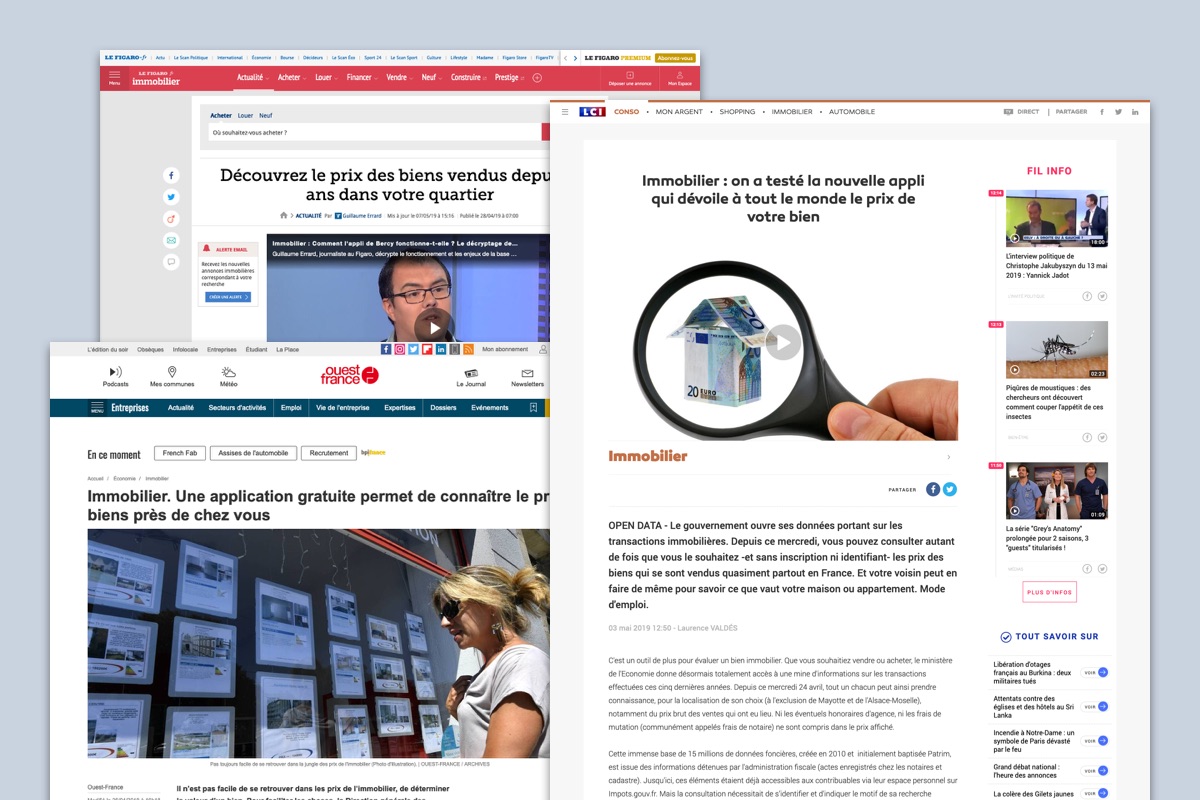1200x800 pixels.
Task: Click the Ouest-France bookmark icon in navbar
Action: pyautogui.click(x=534, y=408)
